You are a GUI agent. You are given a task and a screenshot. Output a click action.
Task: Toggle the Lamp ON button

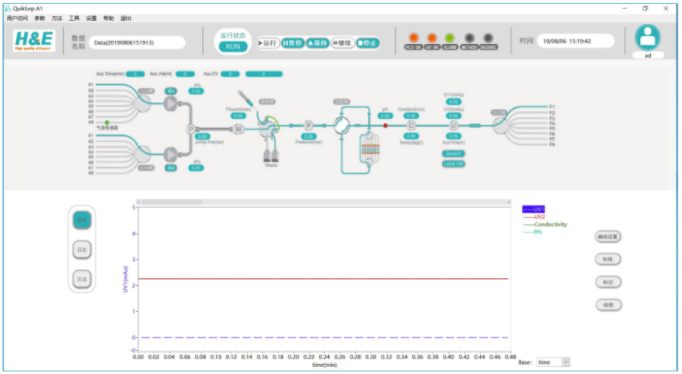[x=453, y=164]
